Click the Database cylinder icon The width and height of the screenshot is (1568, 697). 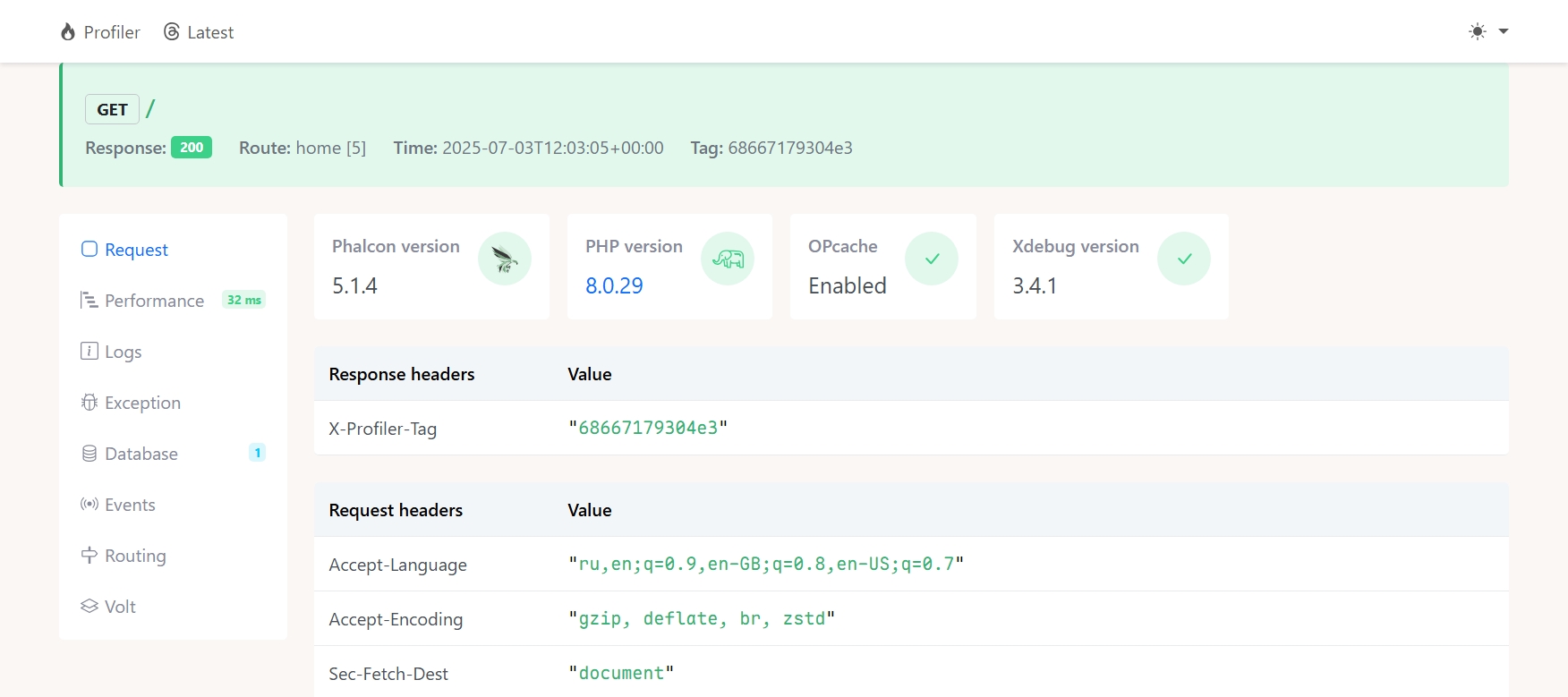(x=89, y=454)
